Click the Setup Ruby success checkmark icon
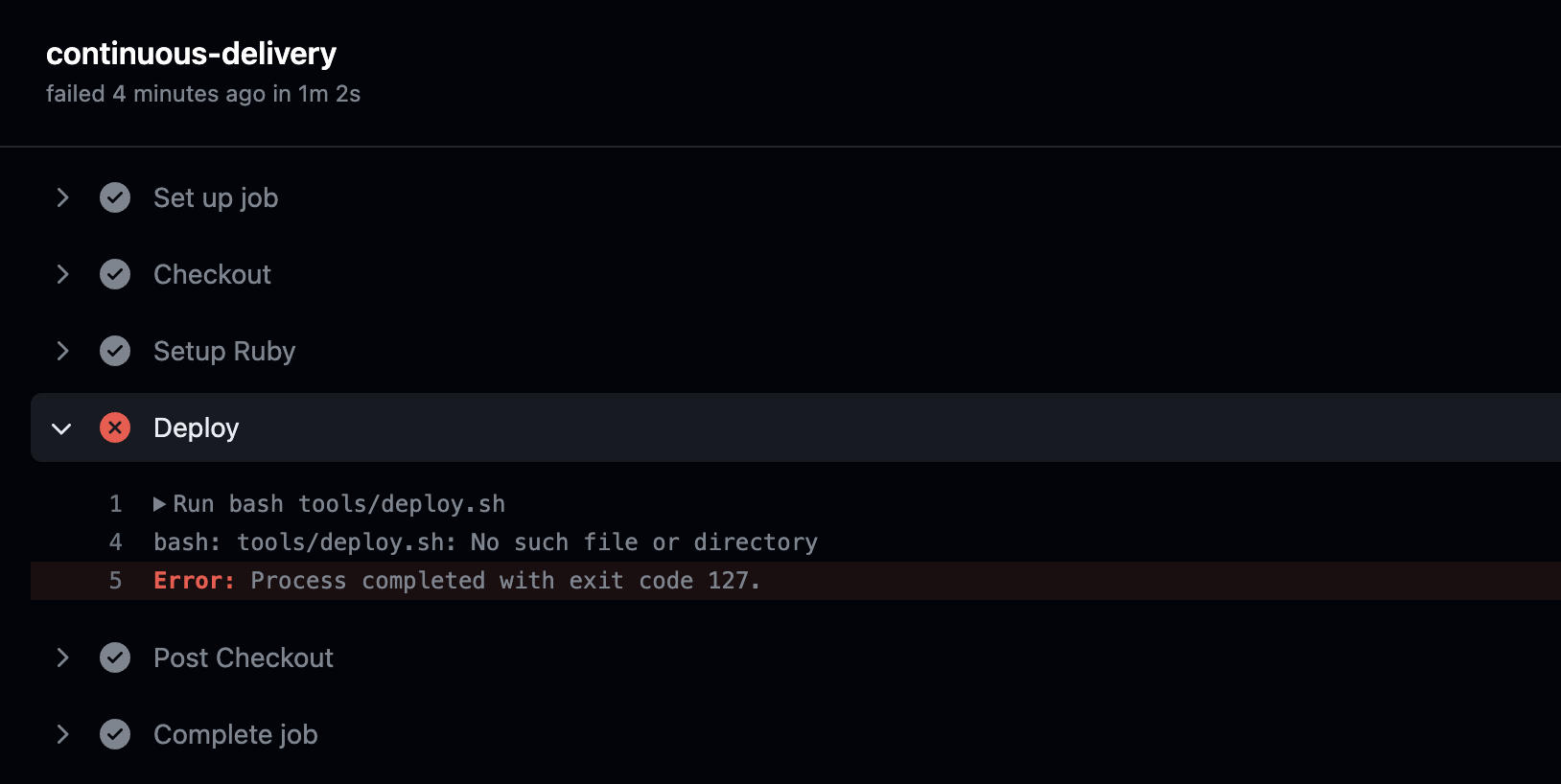 (115, 351)
